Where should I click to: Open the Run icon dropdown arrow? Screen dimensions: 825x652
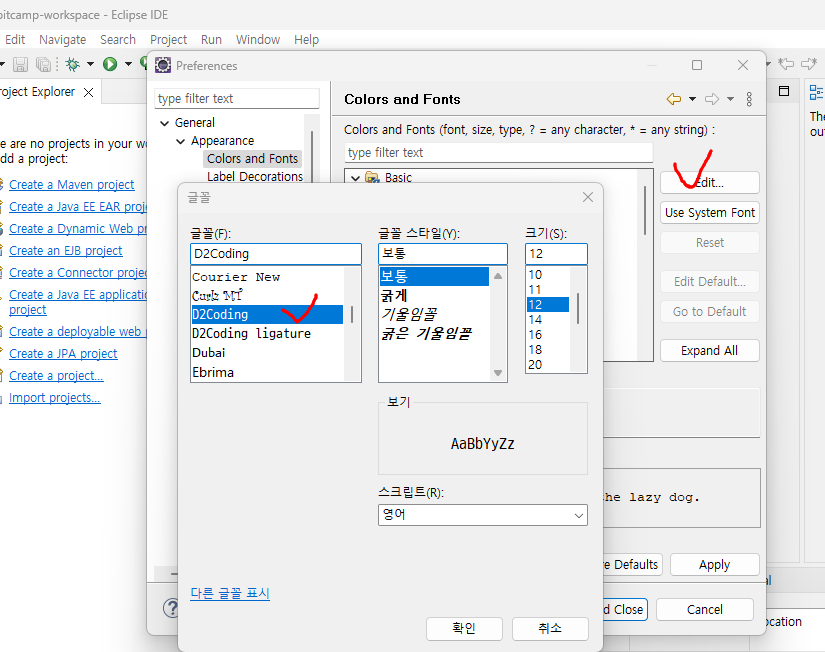(128, 64)
